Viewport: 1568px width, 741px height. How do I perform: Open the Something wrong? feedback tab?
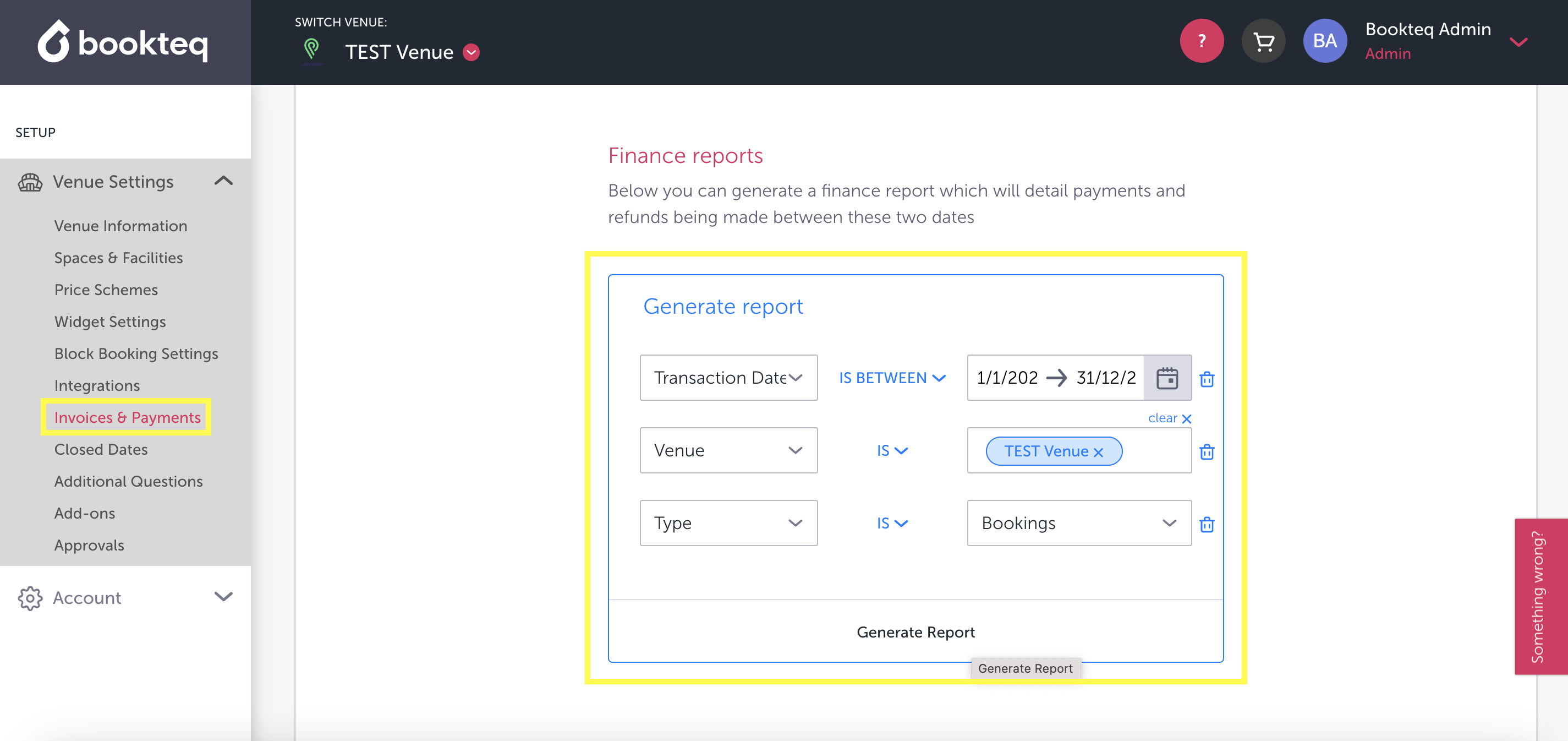pyautogui.click(x=1539, y=596)
